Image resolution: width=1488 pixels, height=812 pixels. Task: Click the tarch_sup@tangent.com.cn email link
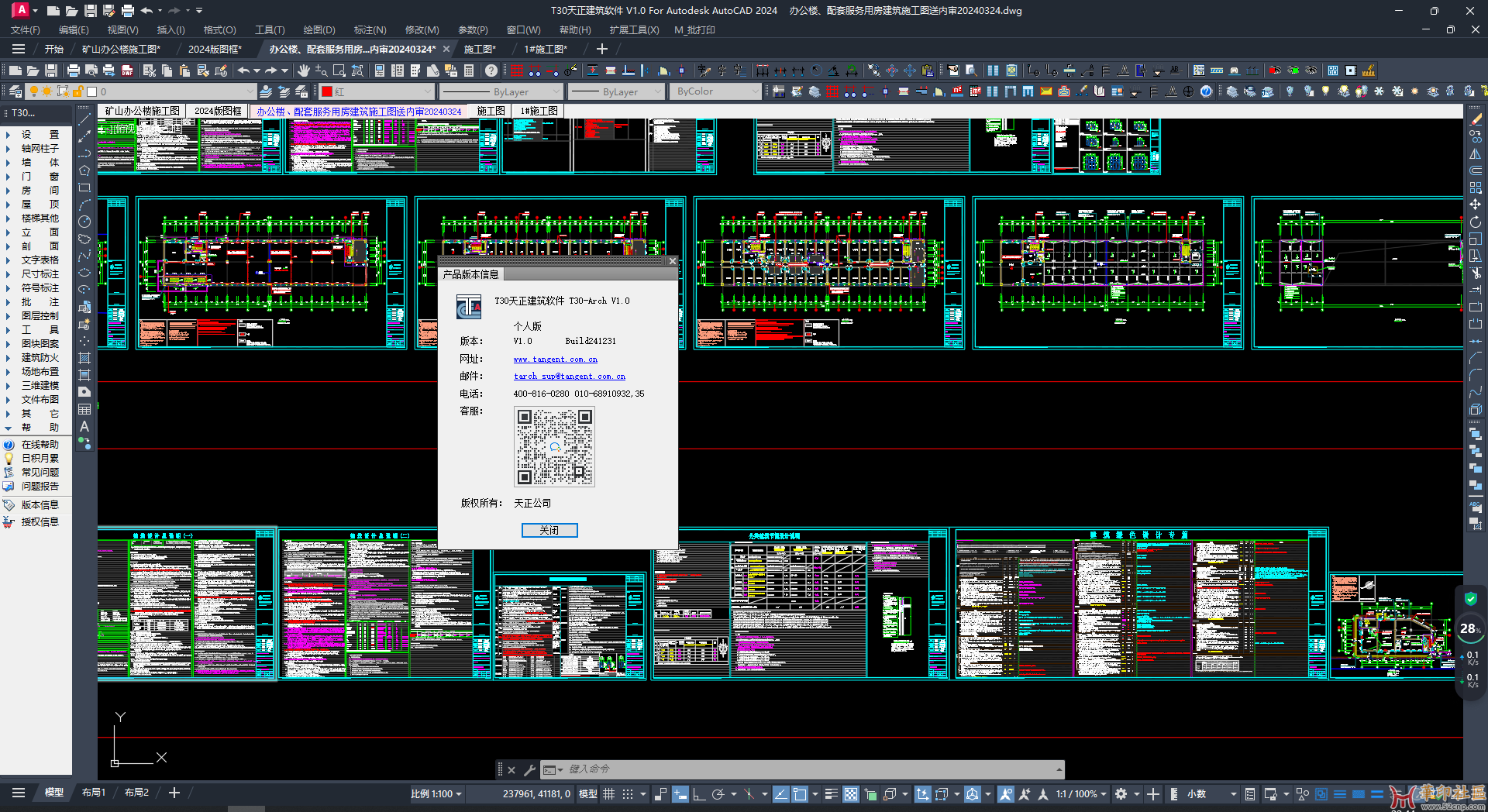pyautogui.click(x=570, y=376)
